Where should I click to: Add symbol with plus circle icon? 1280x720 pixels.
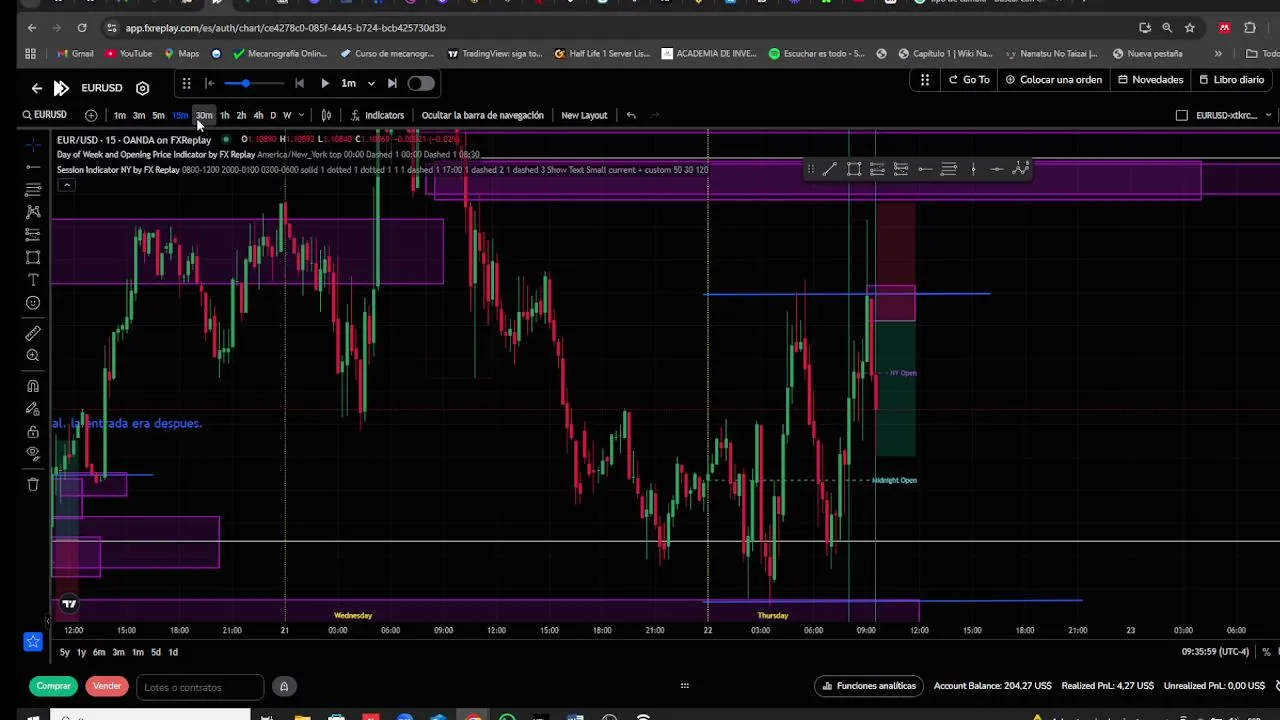click(91, 115)
